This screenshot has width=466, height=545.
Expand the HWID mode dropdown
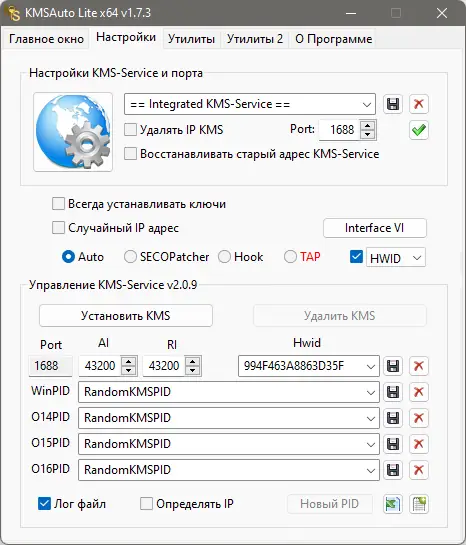point(396,257)
